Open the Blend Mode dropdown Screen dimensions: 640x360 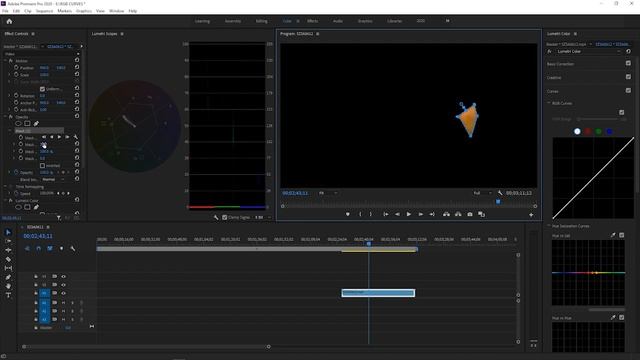(53, 180)
